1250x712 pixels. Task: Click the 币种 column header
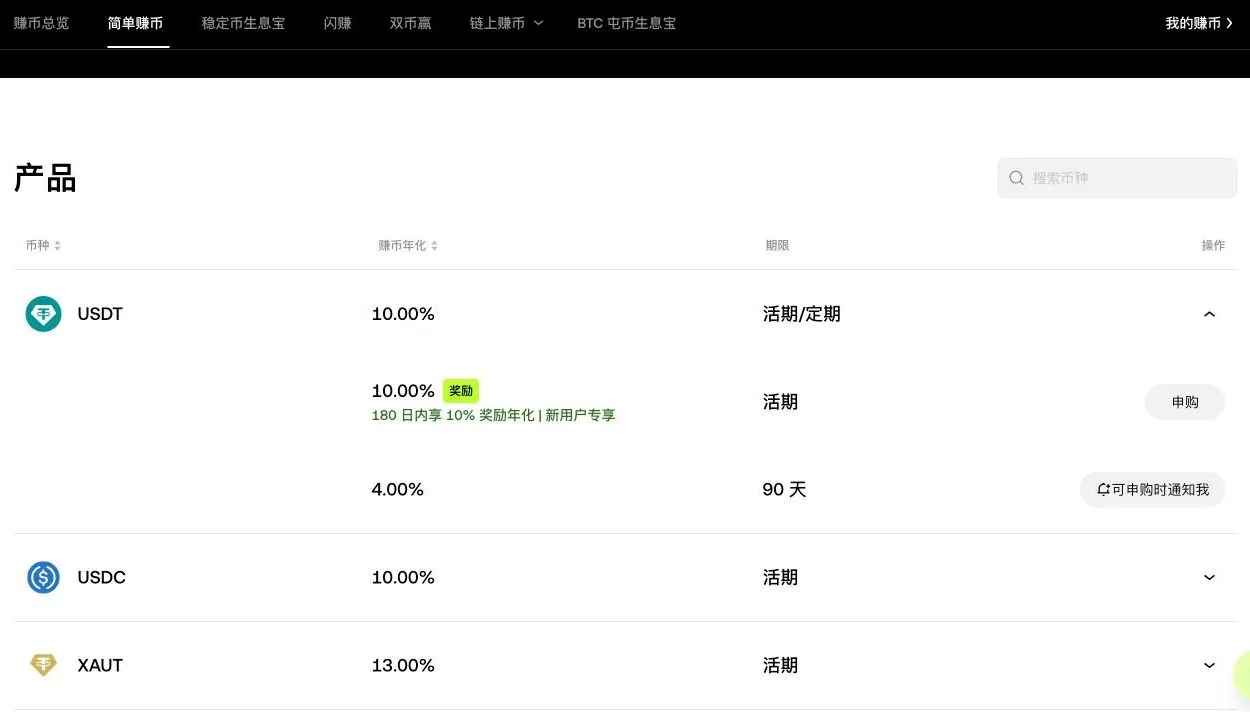click(38, 246)
